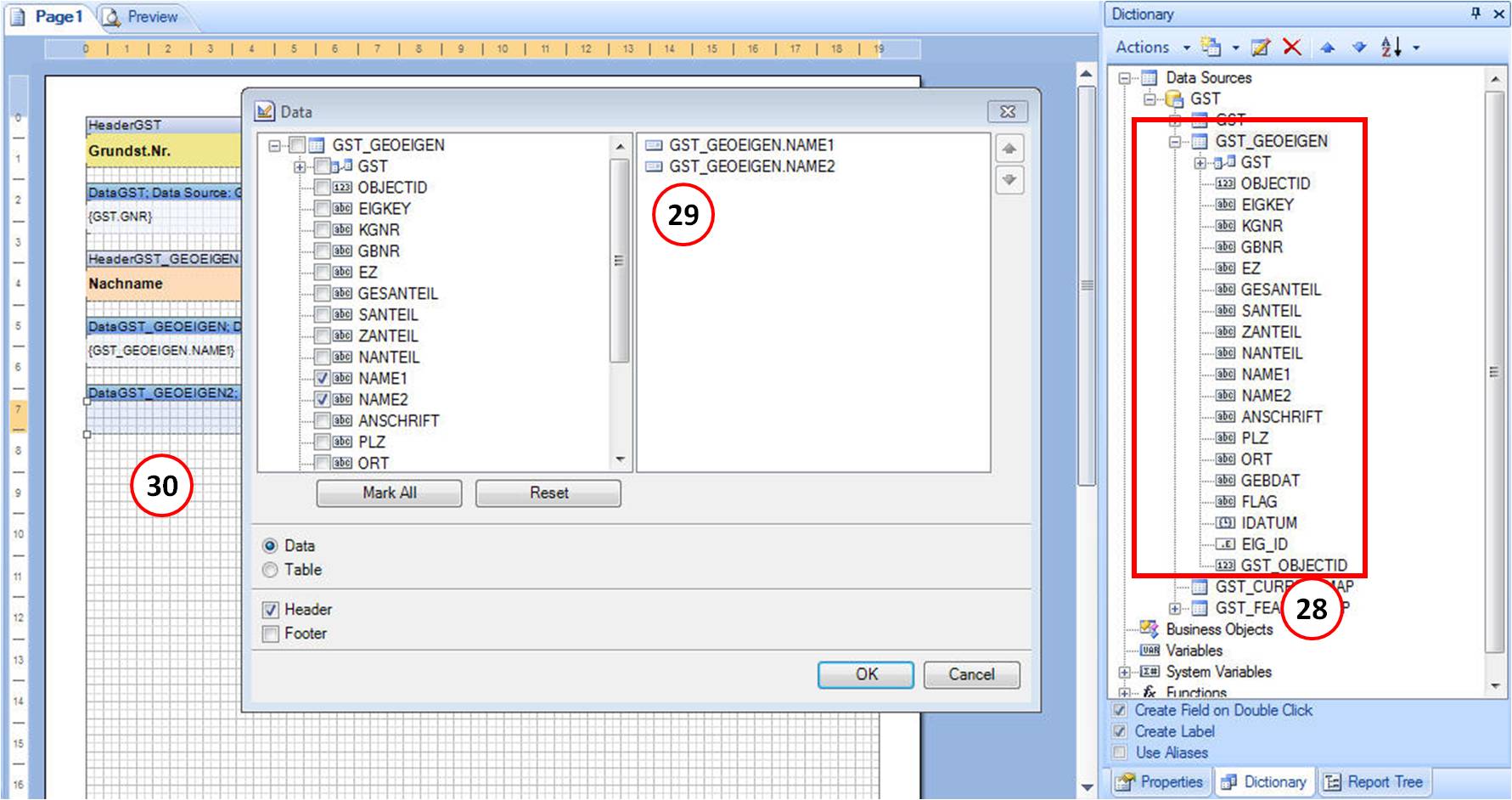This screenshot has width=1512, height=800.
Task: Switch to the Preview tab
Action: click(x=141, y=17)
